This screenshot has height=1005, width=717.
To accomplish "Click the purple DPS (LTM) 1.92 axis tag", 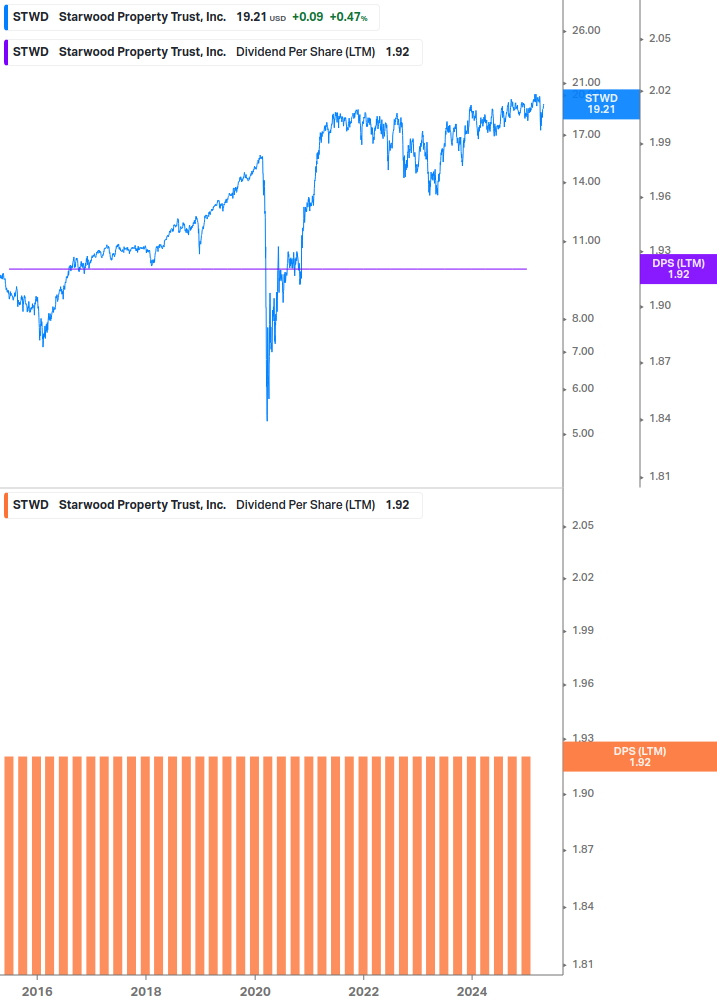I will coord(679,269).
